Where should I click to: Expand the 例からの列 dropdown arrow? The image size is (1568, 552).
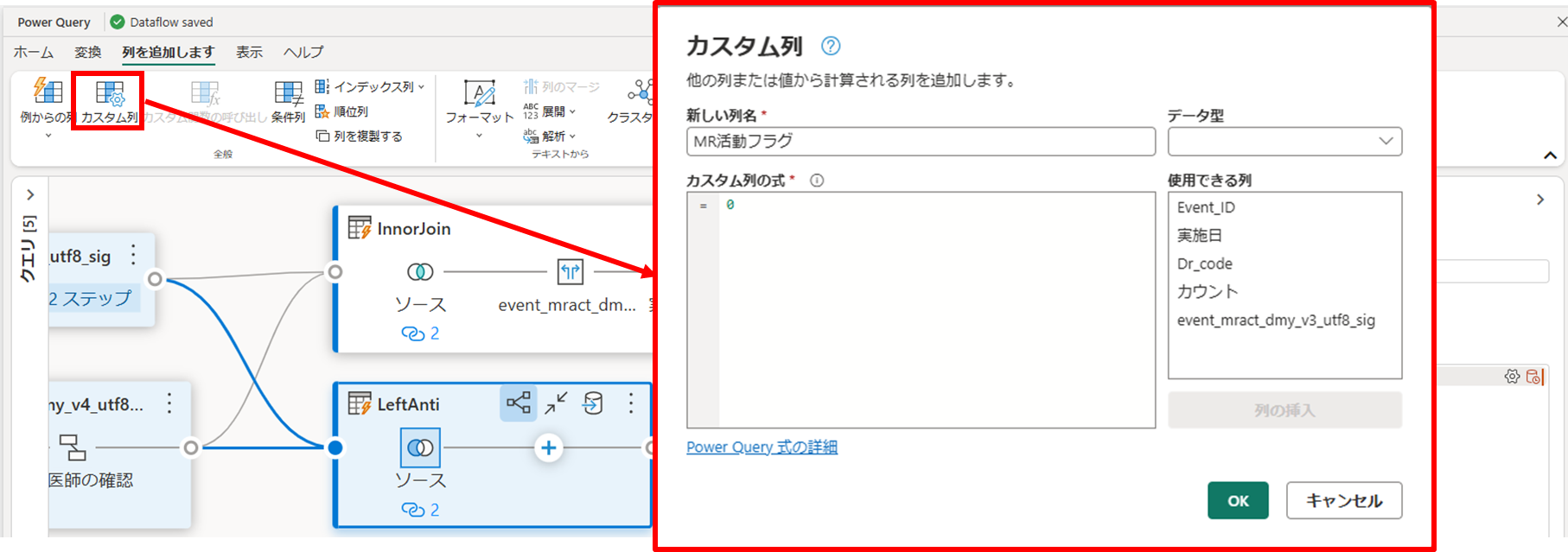click(48, 136)
